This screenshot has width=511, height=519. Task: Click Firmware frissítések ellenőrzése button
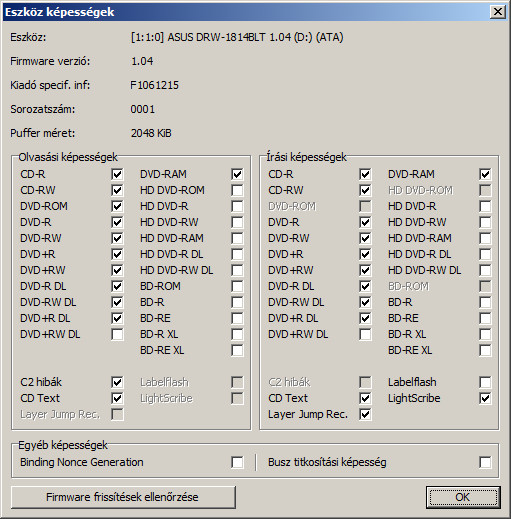[x=123, y=497]
